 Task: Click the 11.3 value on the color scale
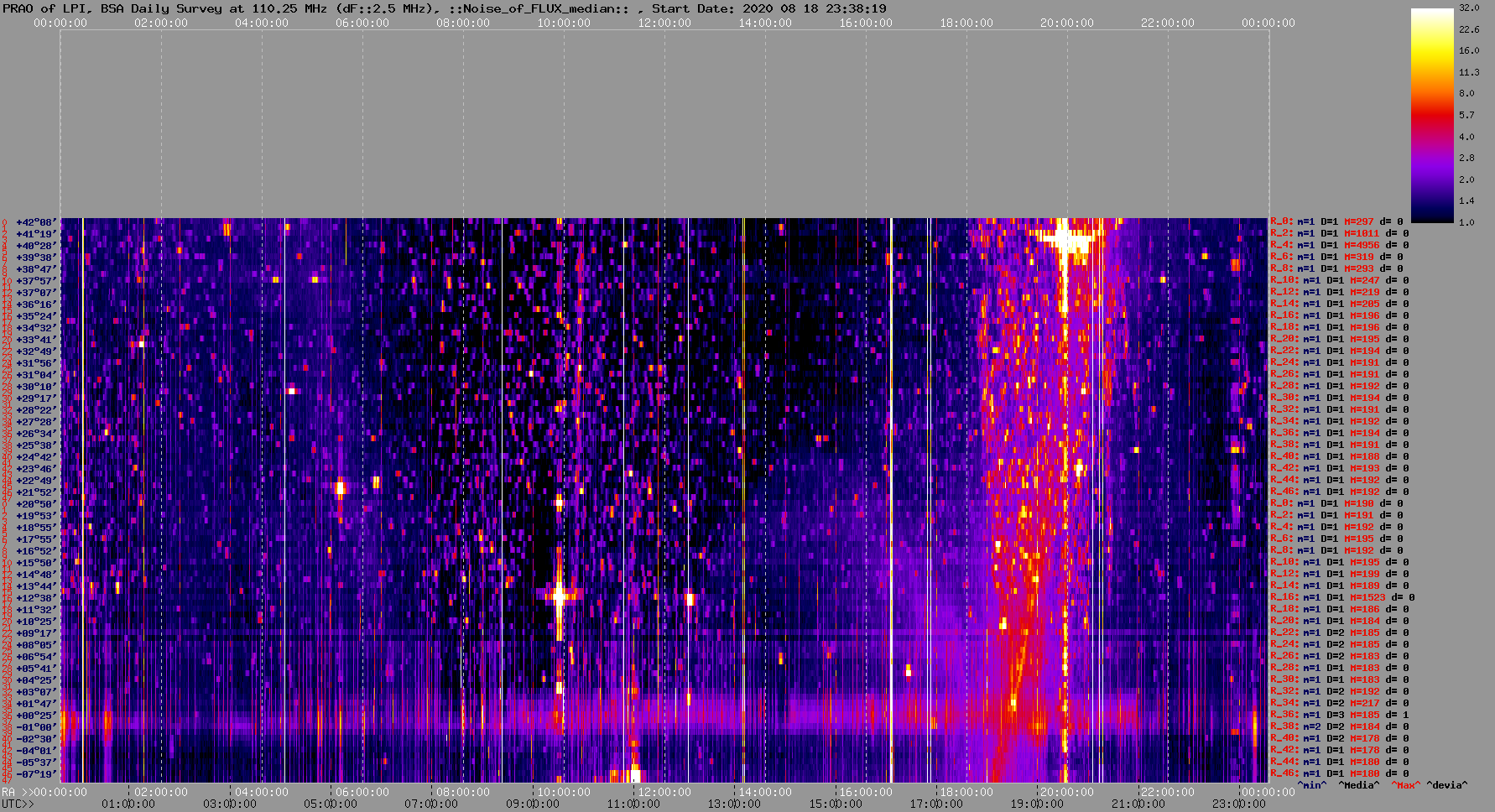1469,73
